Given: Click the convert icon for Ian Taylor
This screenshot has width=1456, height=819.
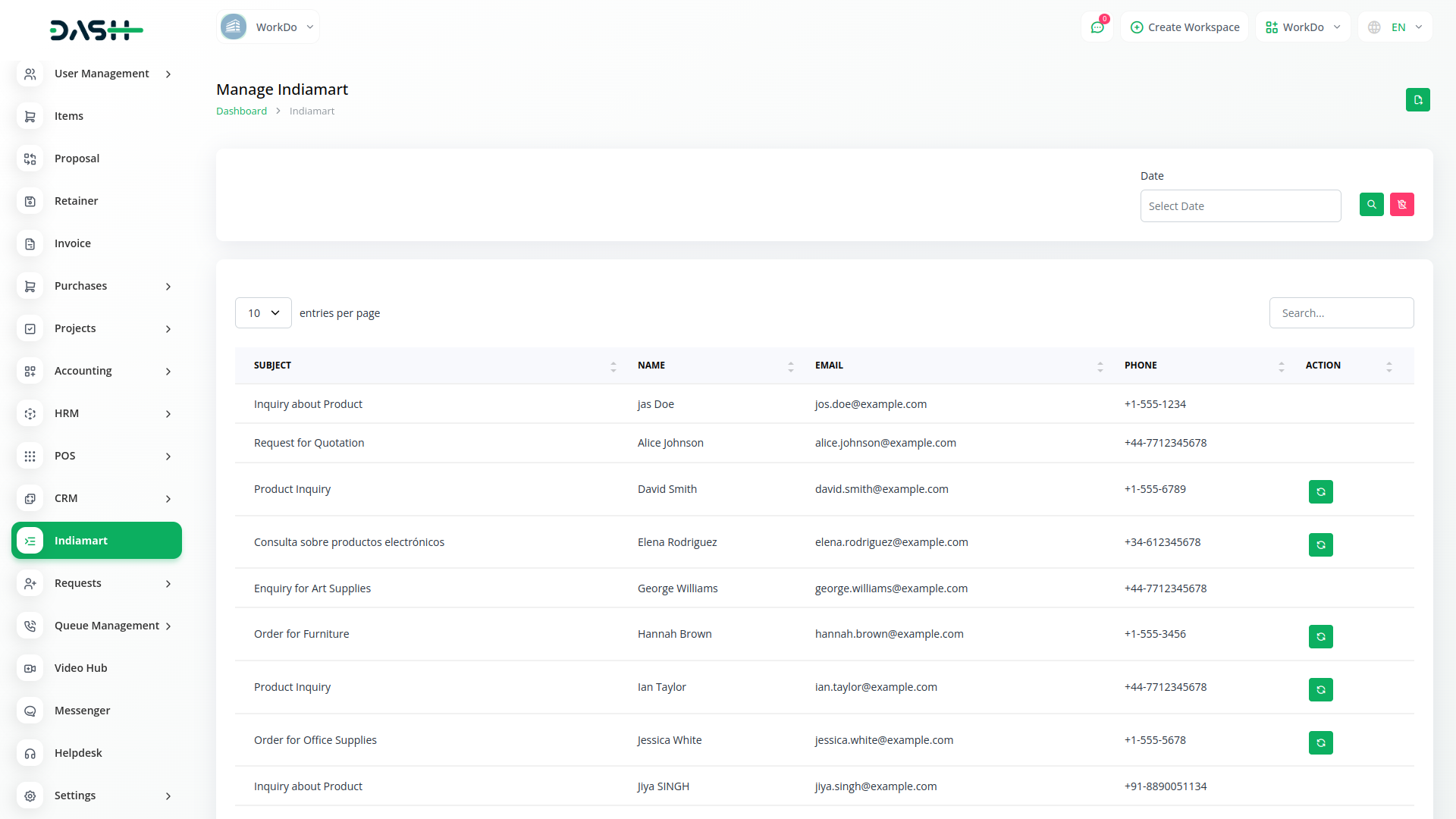Looking at the screenshot, I should point(1320,690).
